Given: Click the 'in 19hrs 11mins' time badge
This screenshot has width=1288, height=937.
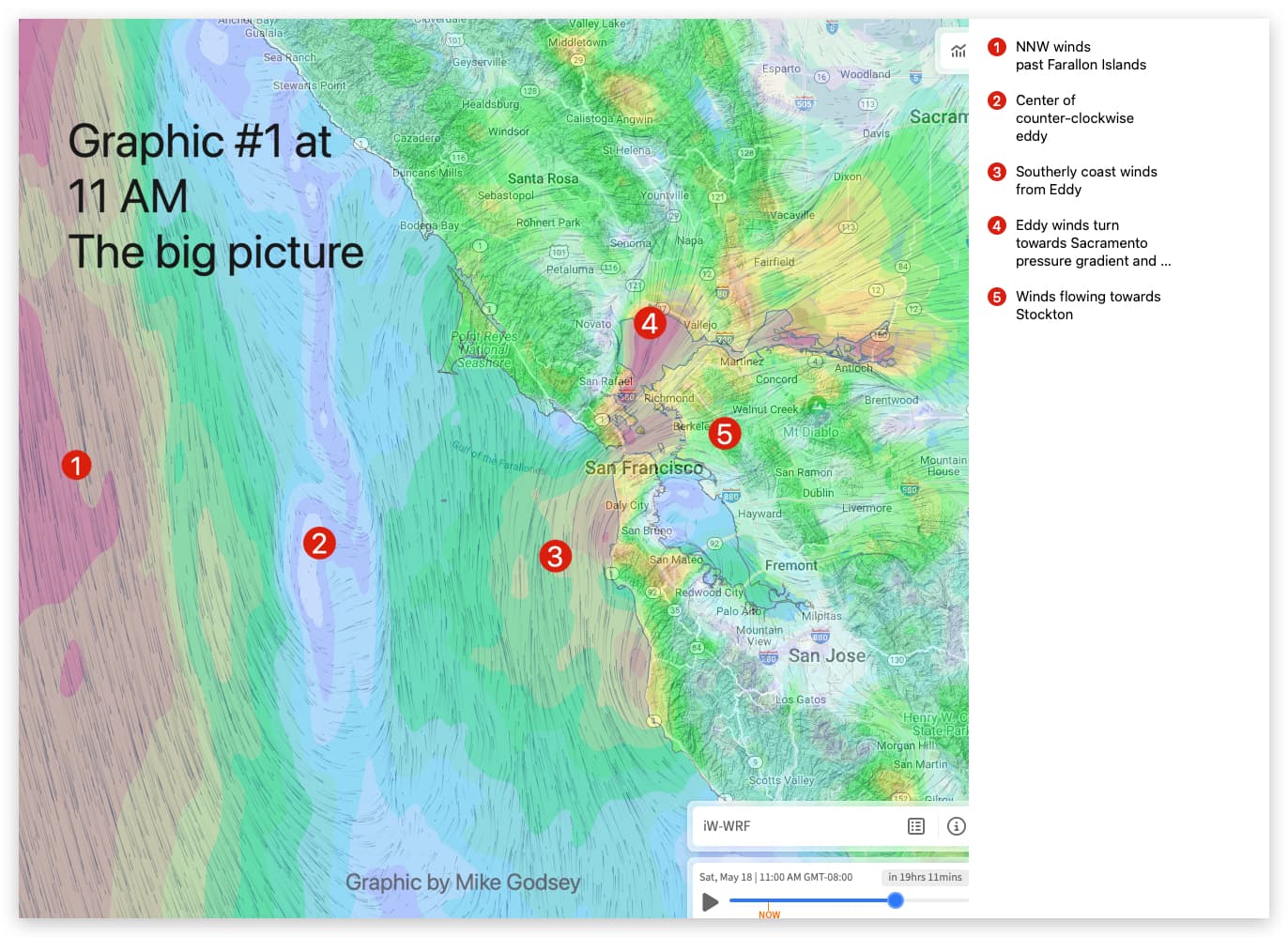Looking at the screenshot, I should click(x=924, y=877).
